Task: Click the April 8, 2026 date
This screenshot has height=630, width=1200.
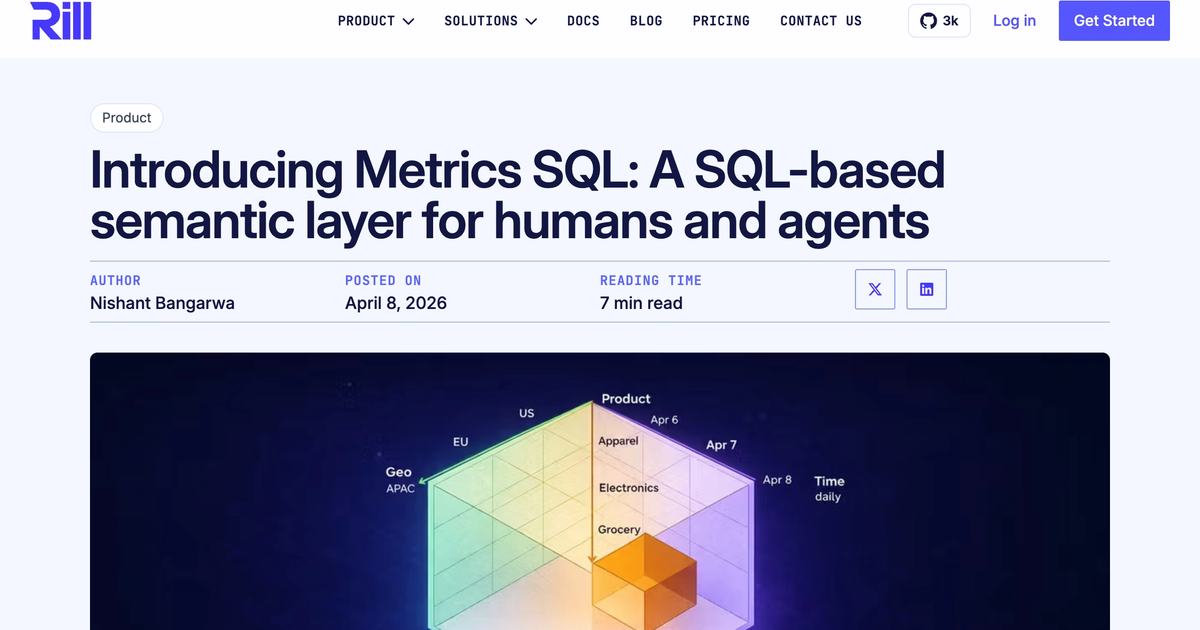Action: (396, 303)
